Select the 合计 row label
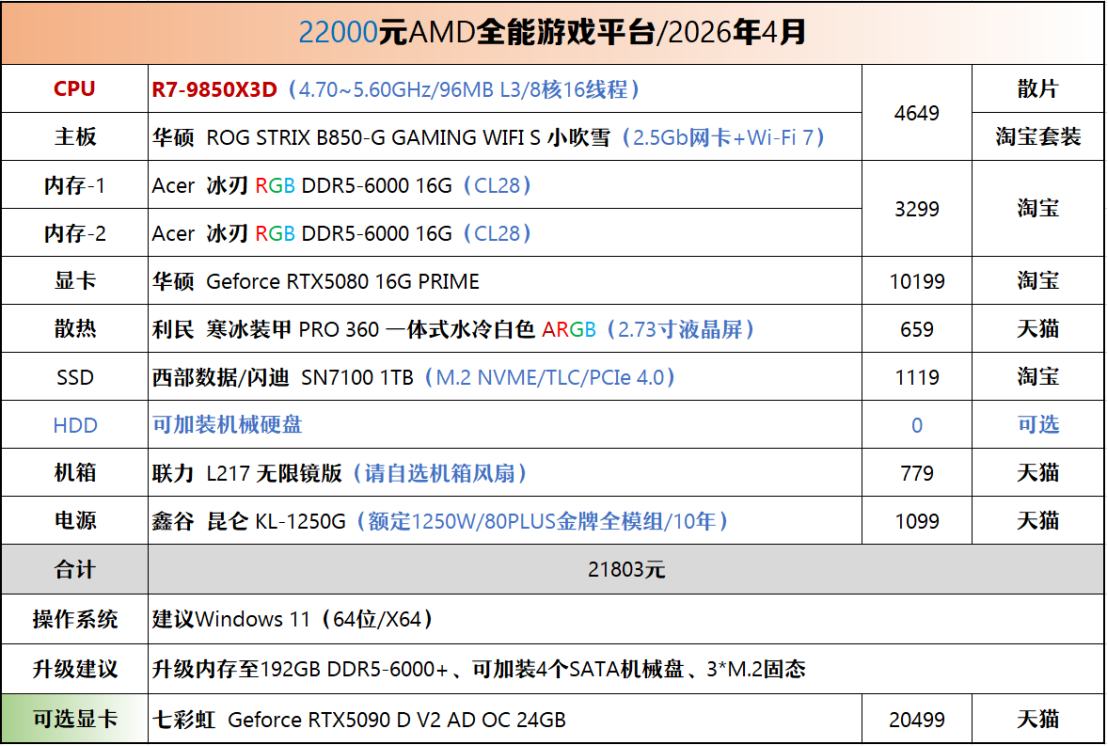Screen dimensions: 1108x746 pos(74,569)
